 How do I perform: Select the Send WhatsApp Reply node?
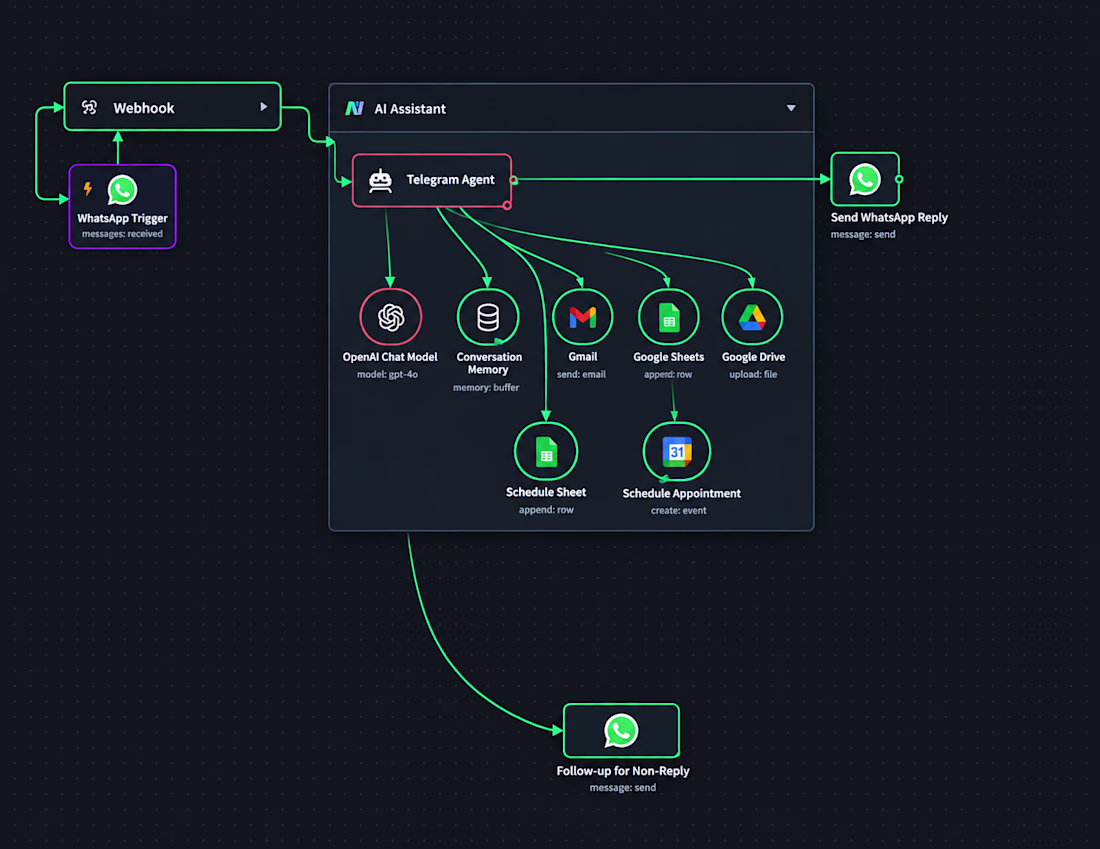pyautogui.click(x=864, y=179)
